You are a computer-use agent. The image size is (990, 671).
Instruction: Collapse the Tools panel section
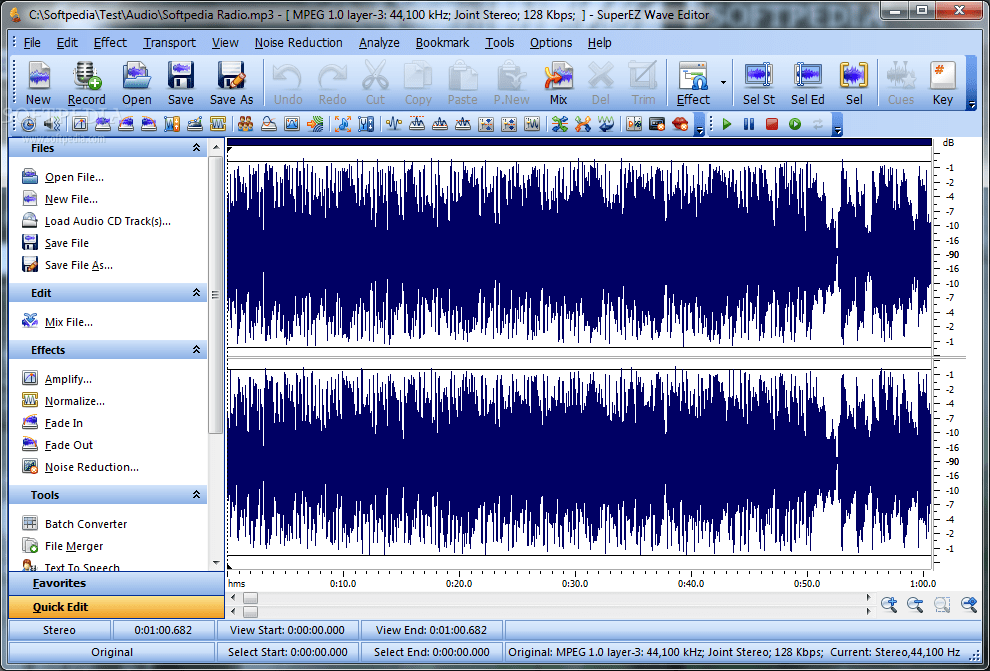[x=196, y=495]
